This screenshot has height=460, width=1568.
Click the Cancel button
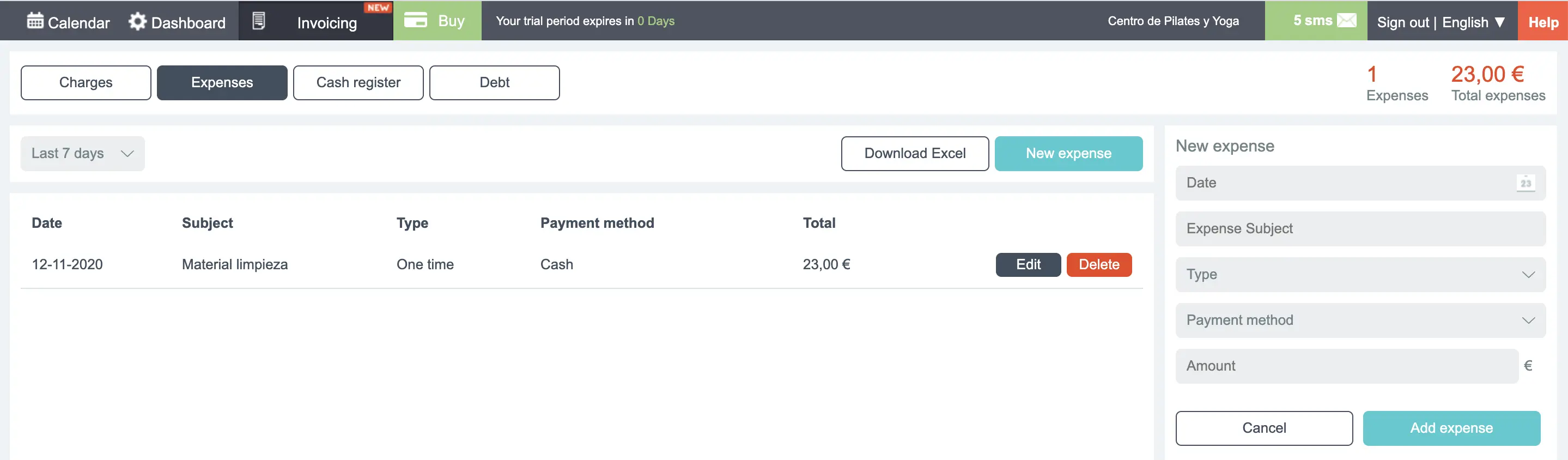click(x=1263, y=428)
